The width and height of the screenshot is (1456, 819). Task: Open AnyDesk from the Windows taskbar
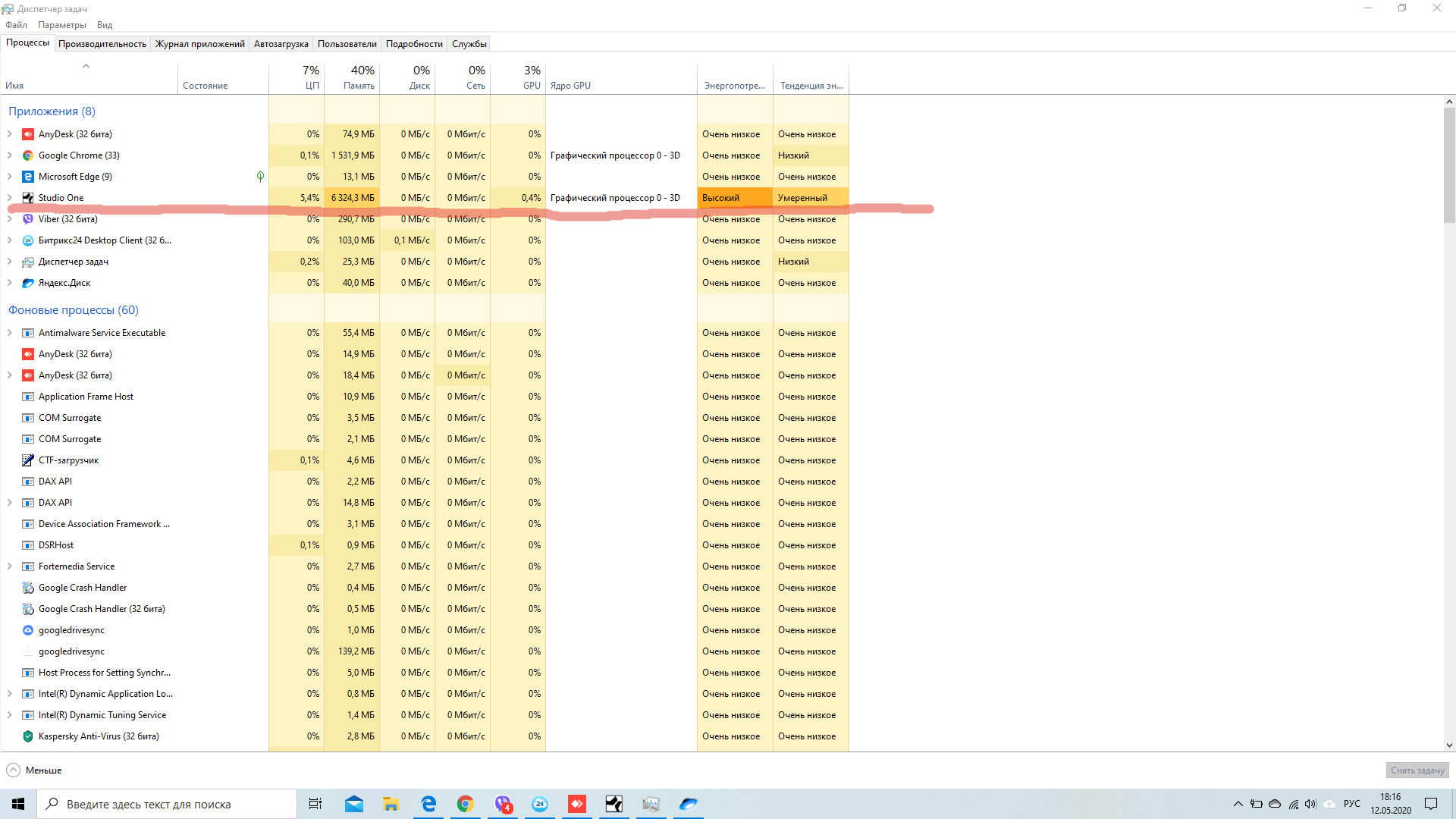[577, 804]
